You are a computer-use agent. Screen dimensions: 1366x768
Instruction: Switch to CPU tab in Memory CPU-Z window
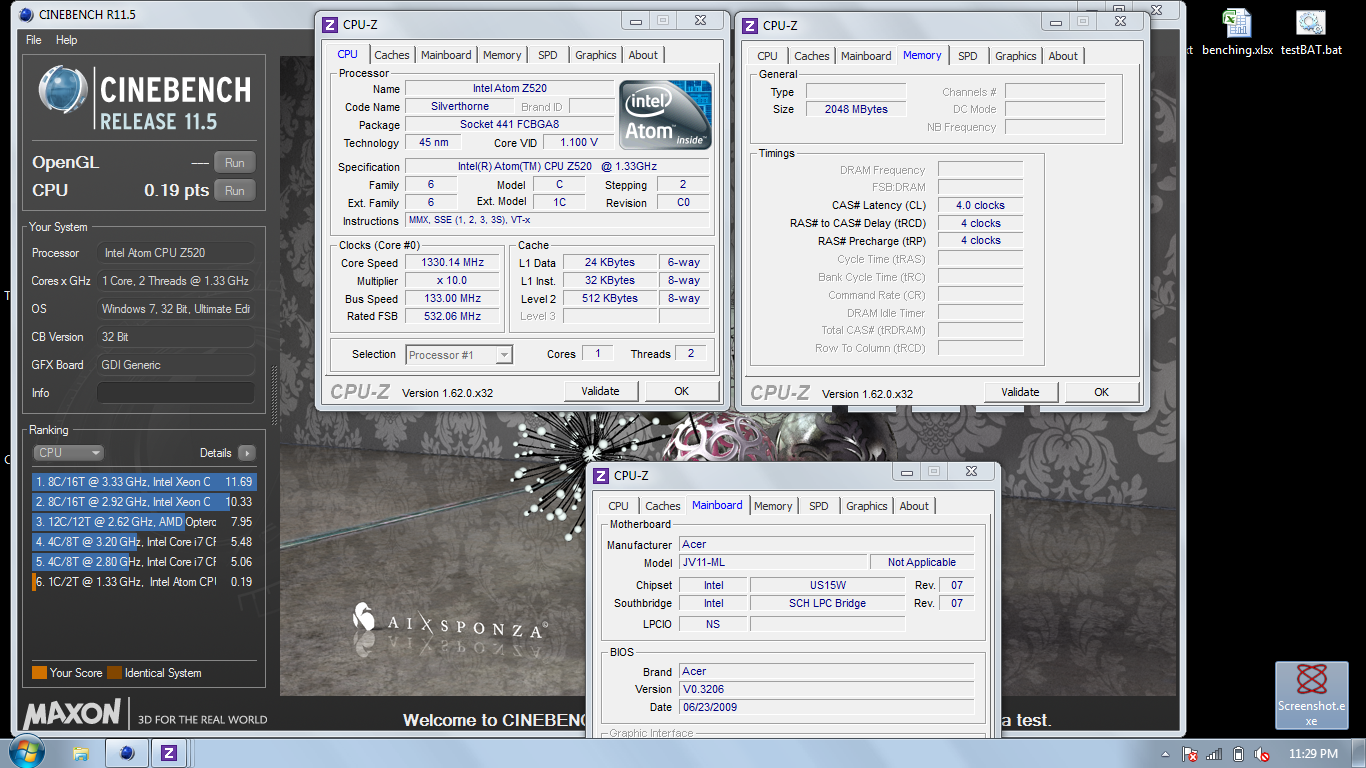point(767,57)
